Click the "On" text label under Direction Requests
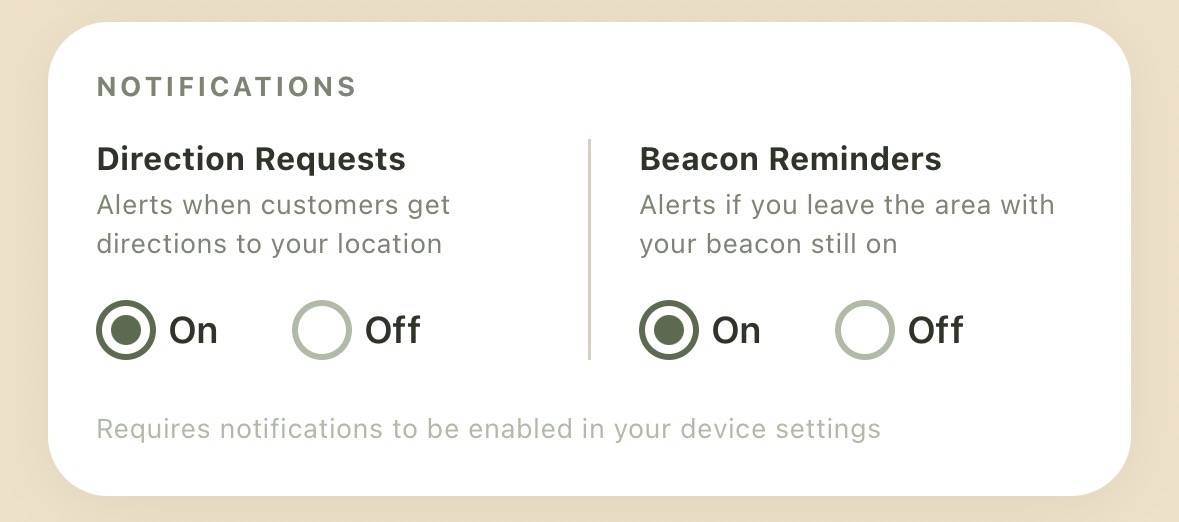This screenshot has height=522, width=1179. 193,330
